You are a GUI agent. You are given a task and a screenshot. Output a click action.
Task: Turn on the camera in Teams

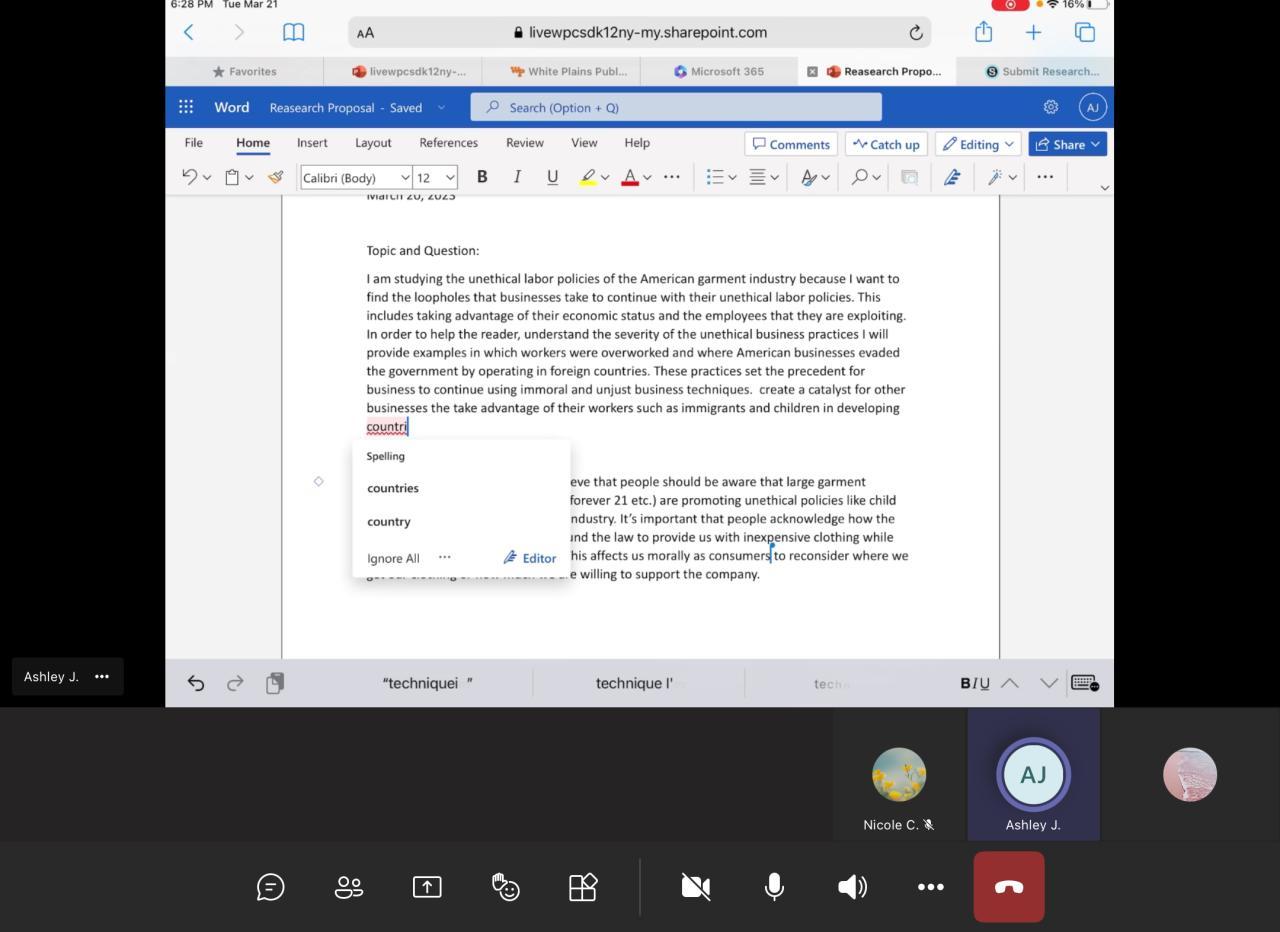coord(696,887)
